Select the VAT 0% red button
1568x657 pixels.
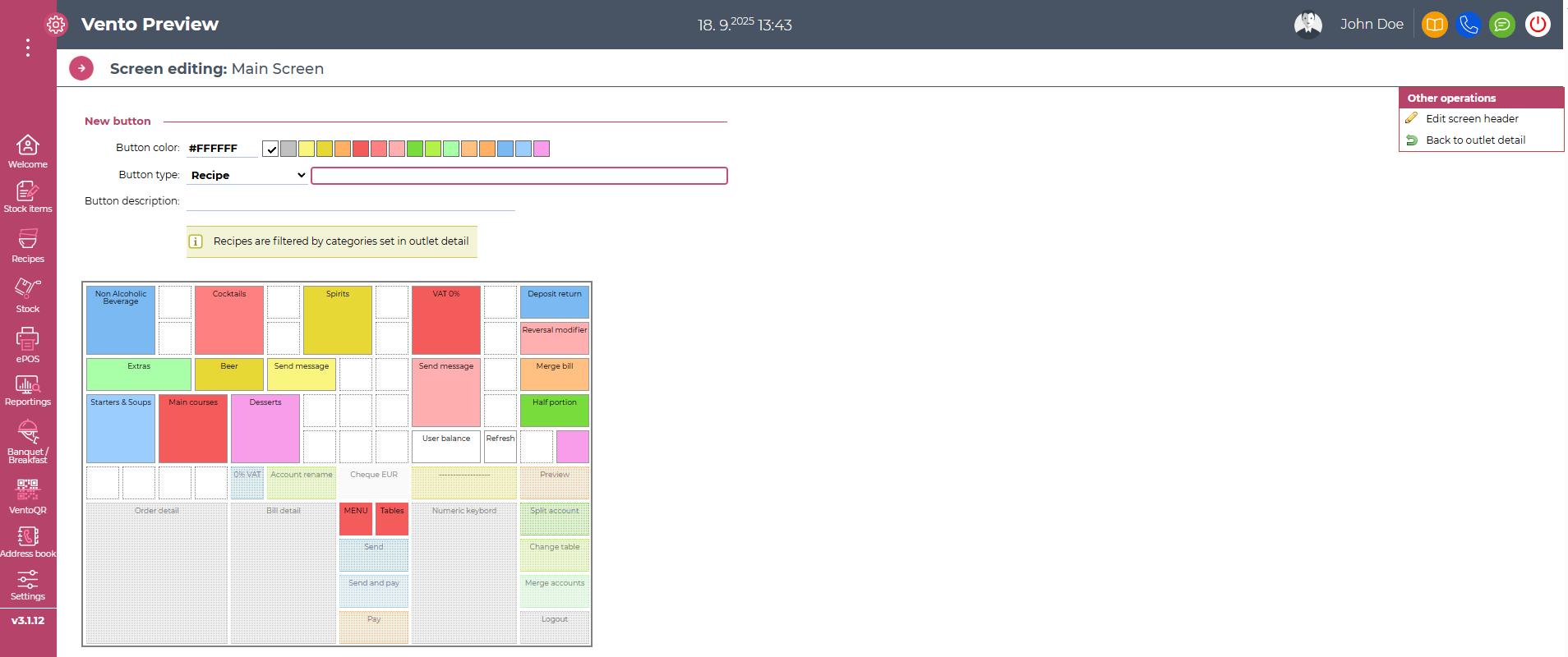(x=446, y=320)
